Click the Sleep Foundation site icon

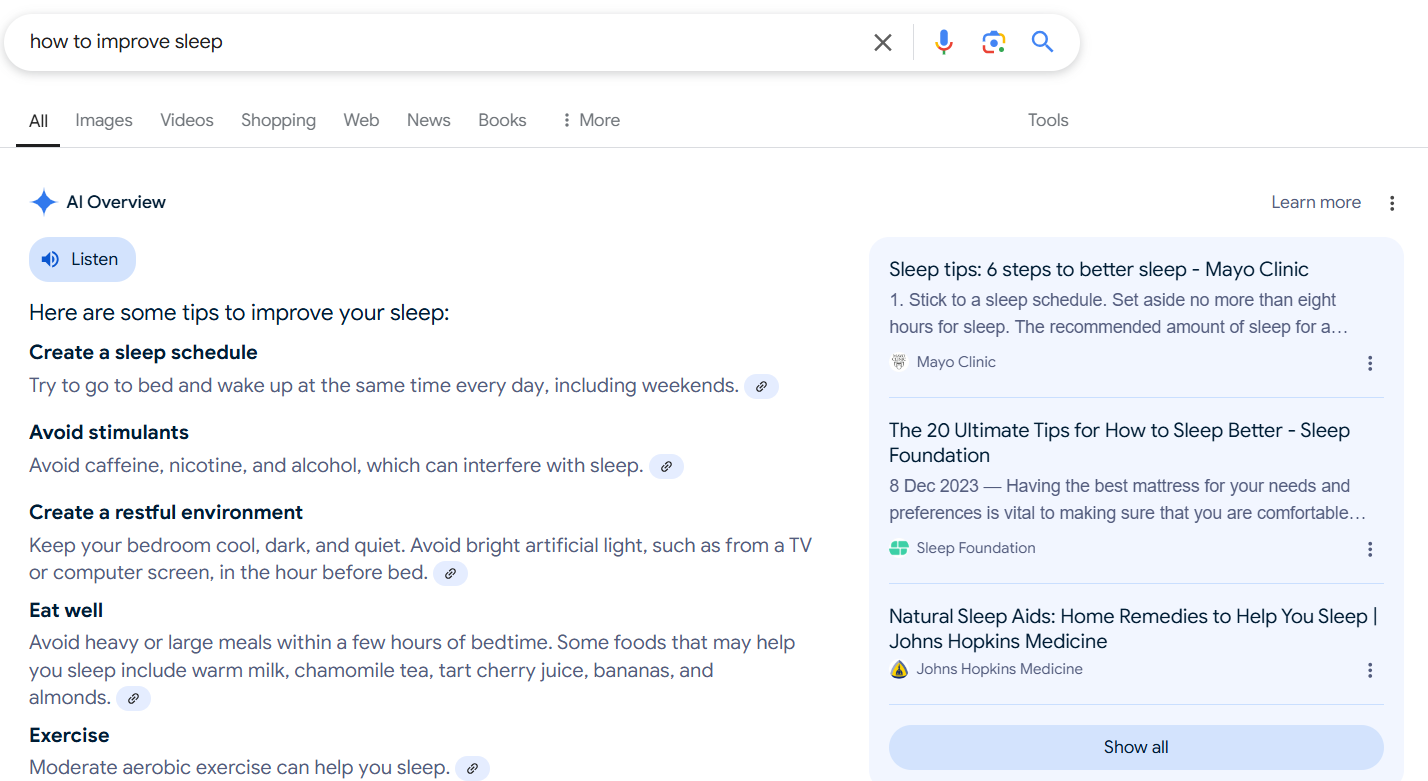tap(899, 548)
